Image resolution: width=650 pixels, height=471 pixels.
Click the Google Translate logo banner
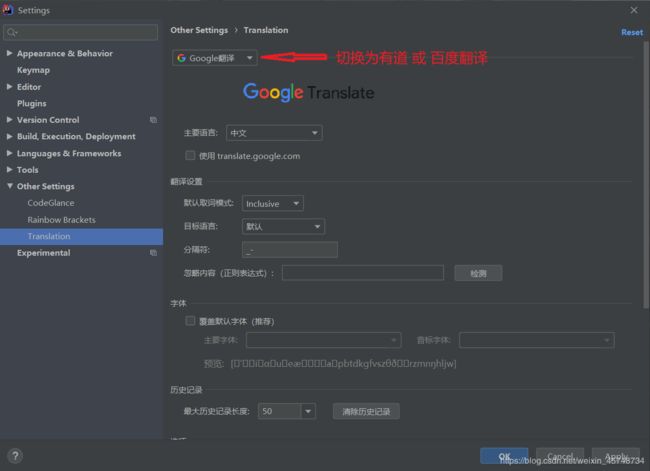click(308, 92)
